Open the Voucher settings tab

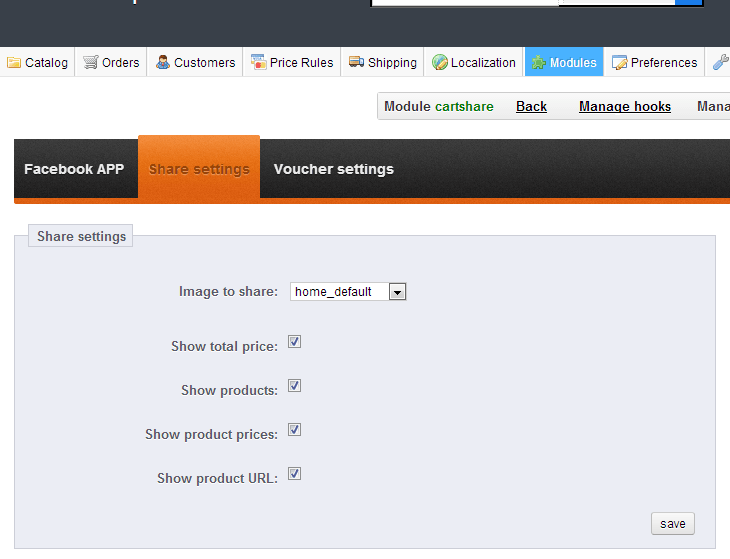(333, 169)
